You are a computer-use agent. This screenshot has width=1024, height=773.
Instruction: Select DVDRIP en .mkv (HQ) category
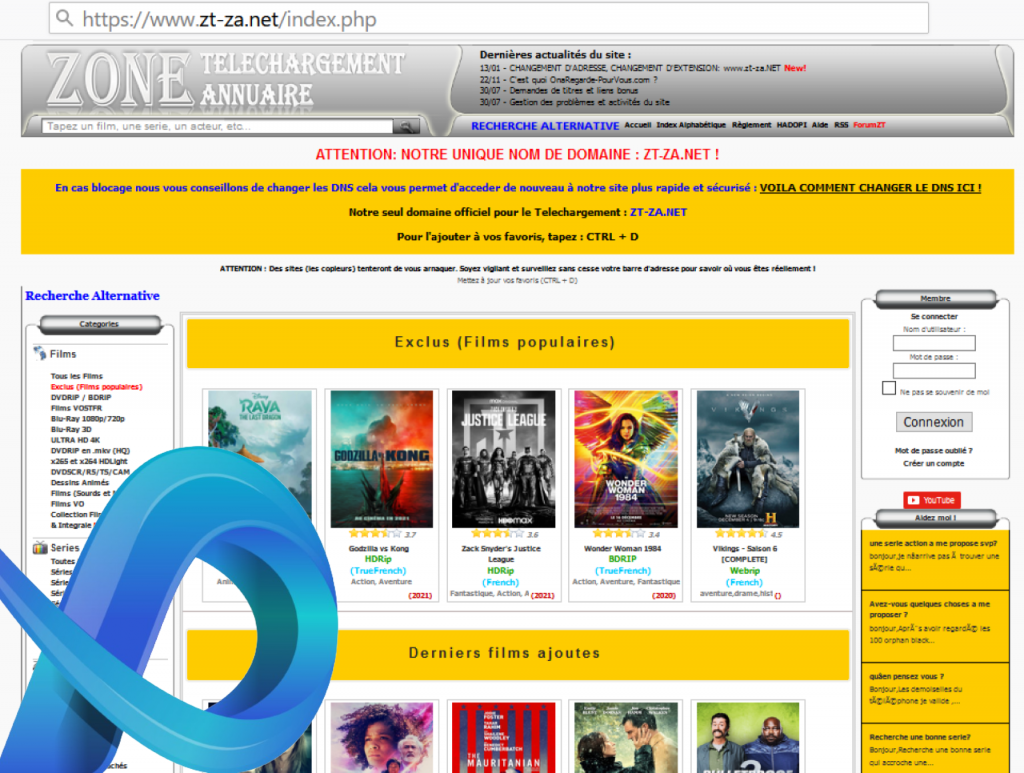[90, 450]
